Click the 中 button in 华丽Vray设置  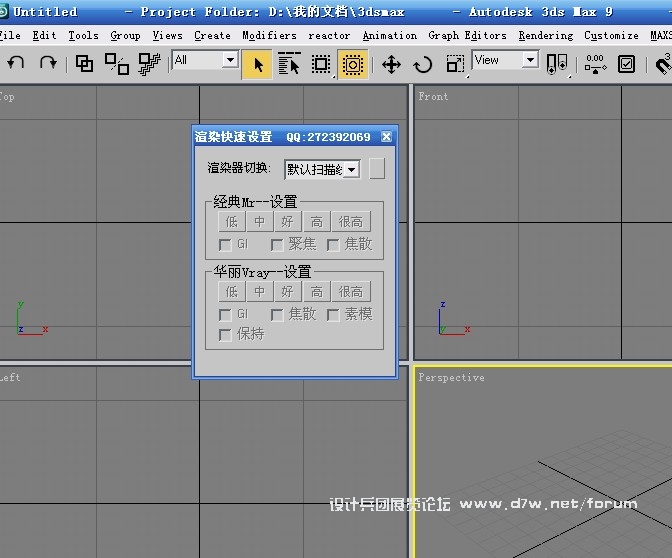point(259,292)
